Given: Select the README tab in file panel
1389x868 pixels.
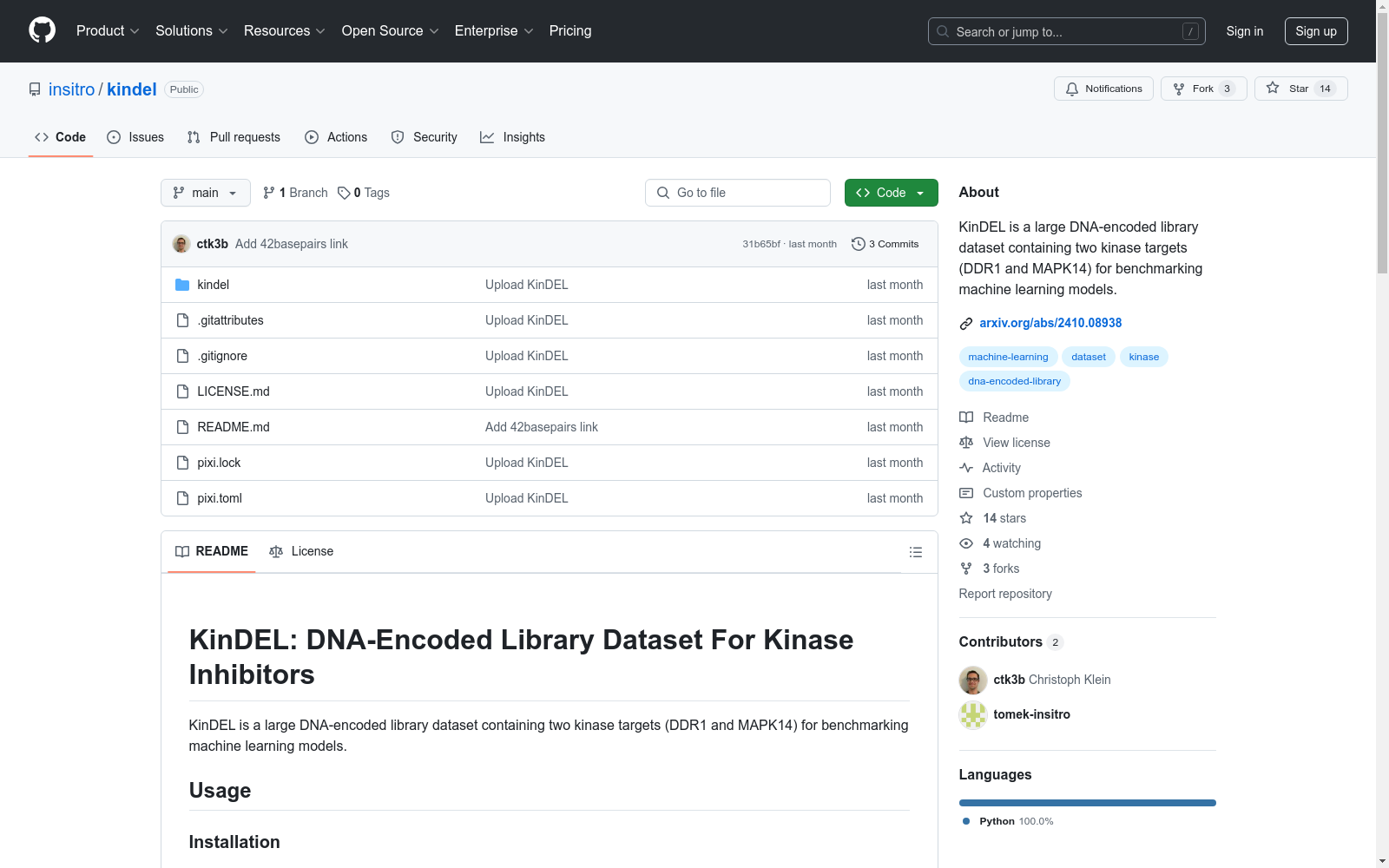Looking at the screenshot, I should [212, 551].
